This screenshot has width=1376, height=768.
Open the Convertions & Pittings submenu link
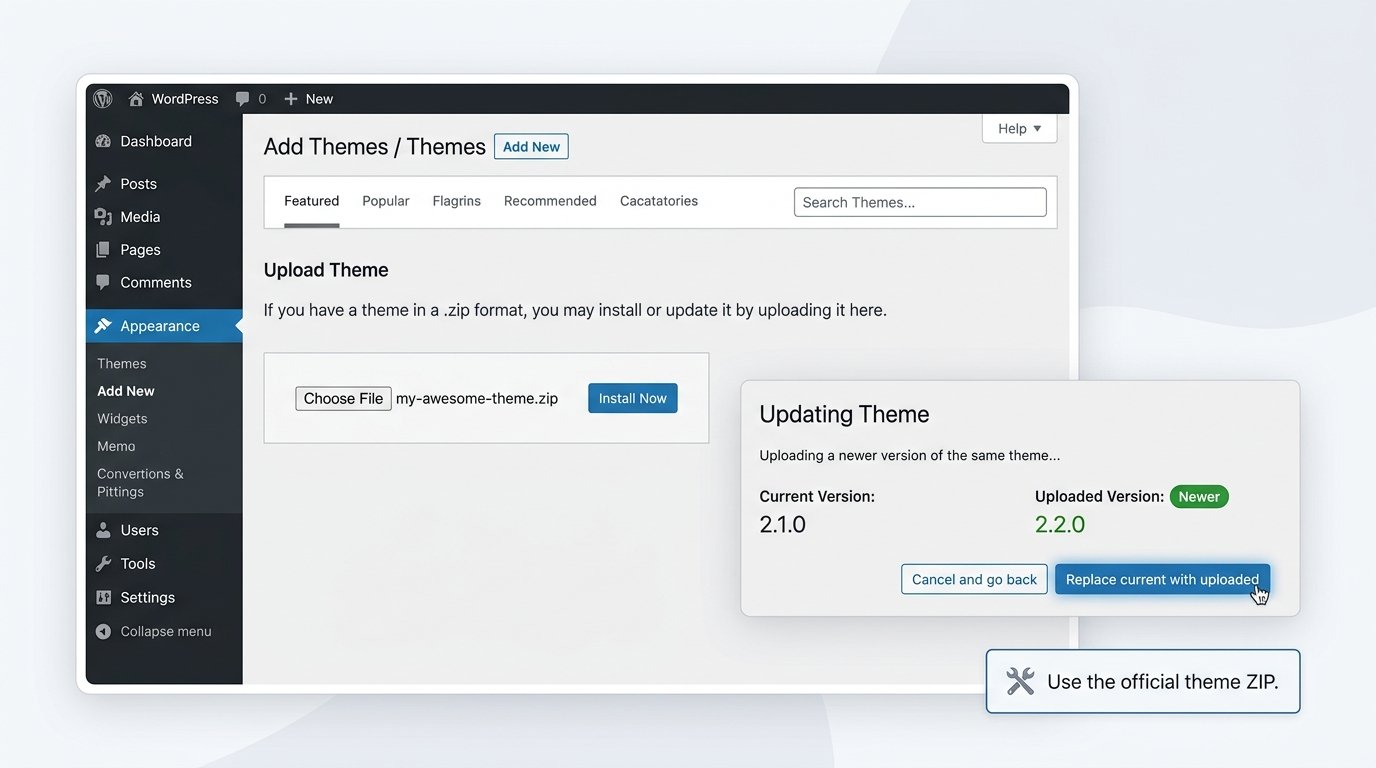click(x=140, y=483)
